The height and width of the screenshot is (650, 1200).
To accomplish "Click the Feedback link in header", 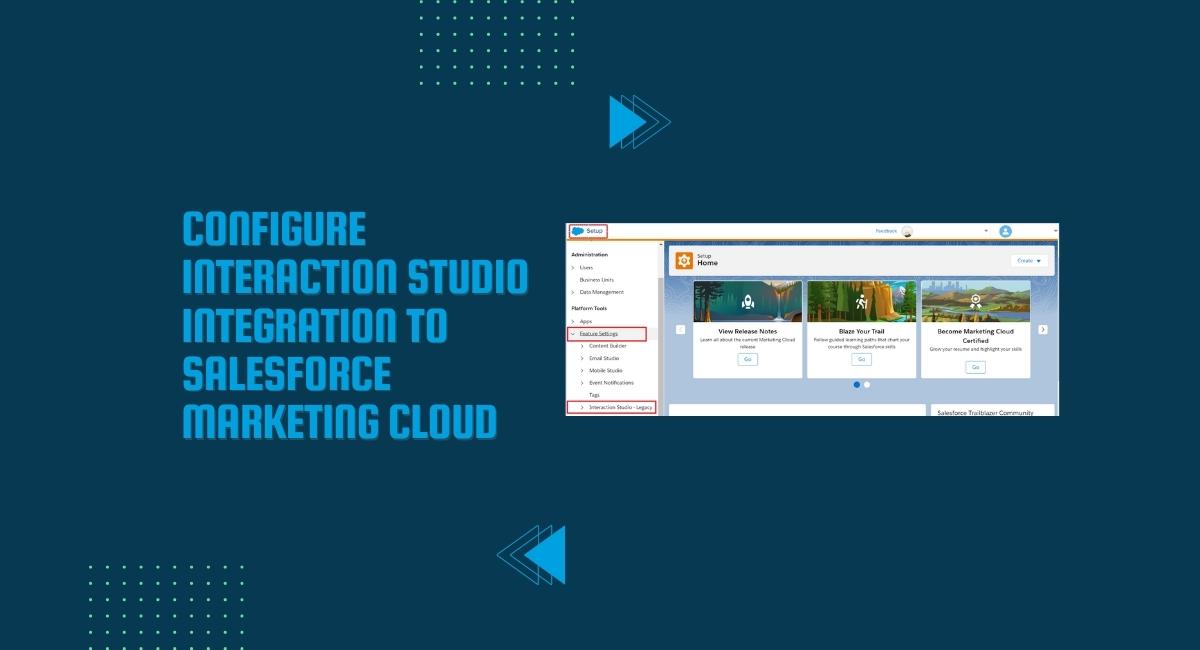I will (887, 231).
